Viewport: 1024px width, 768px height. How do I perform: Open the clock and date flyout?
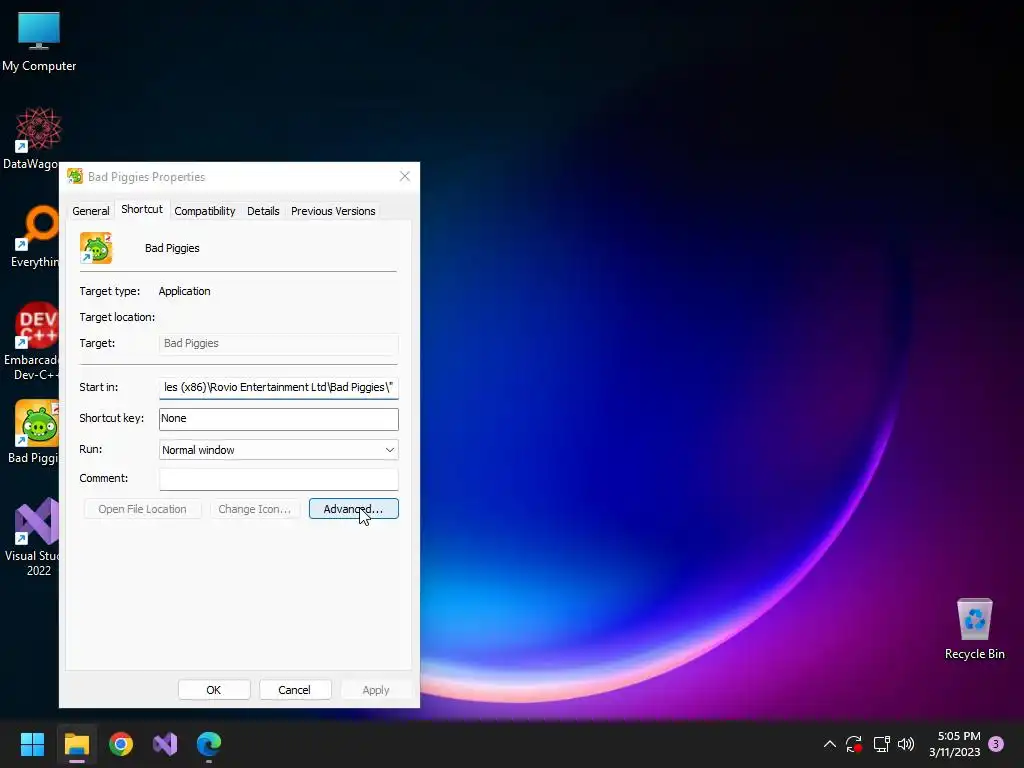point(955,744)
